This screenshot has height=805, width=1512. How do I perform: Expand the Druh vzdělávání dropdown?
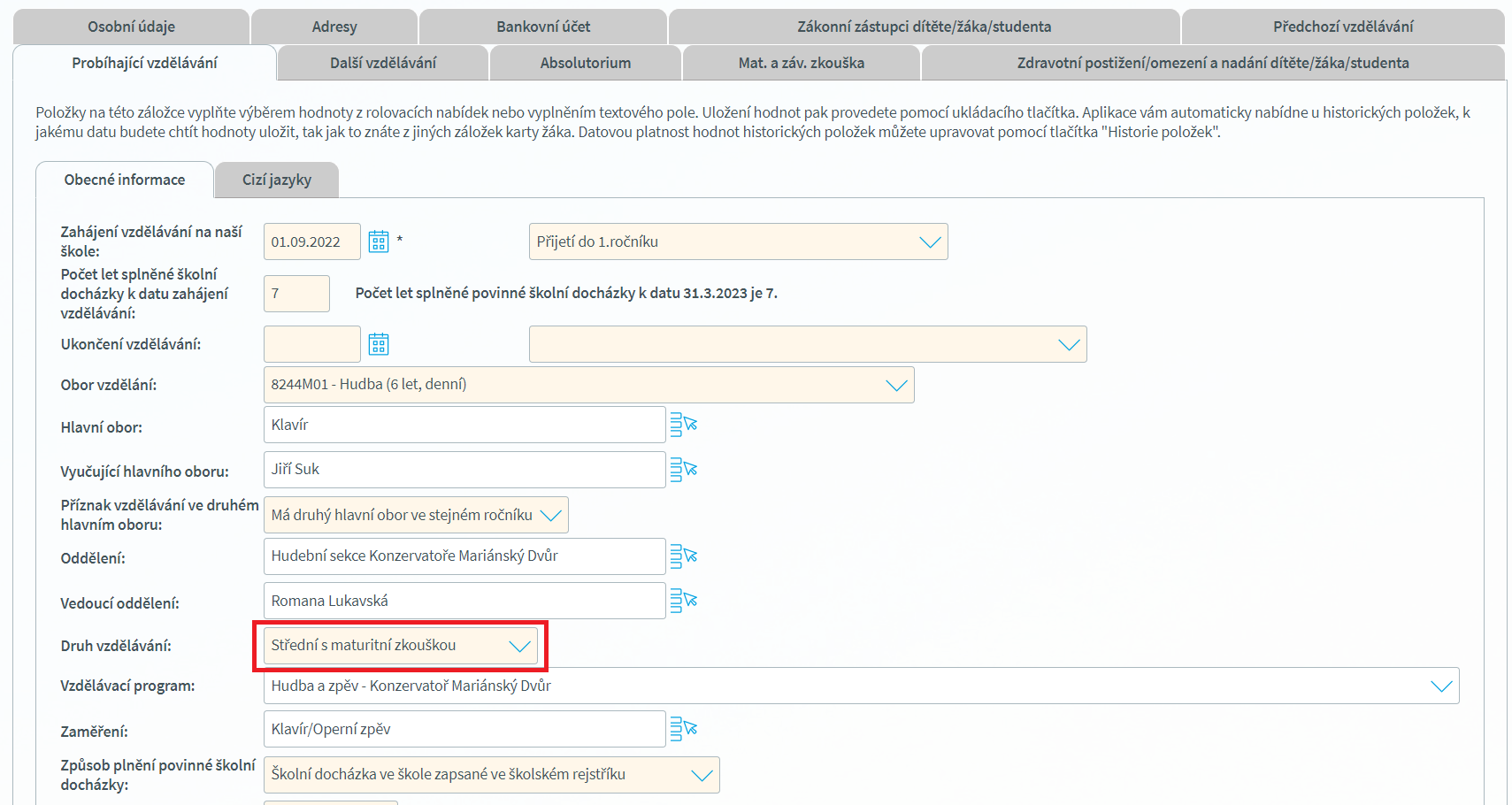401,646
